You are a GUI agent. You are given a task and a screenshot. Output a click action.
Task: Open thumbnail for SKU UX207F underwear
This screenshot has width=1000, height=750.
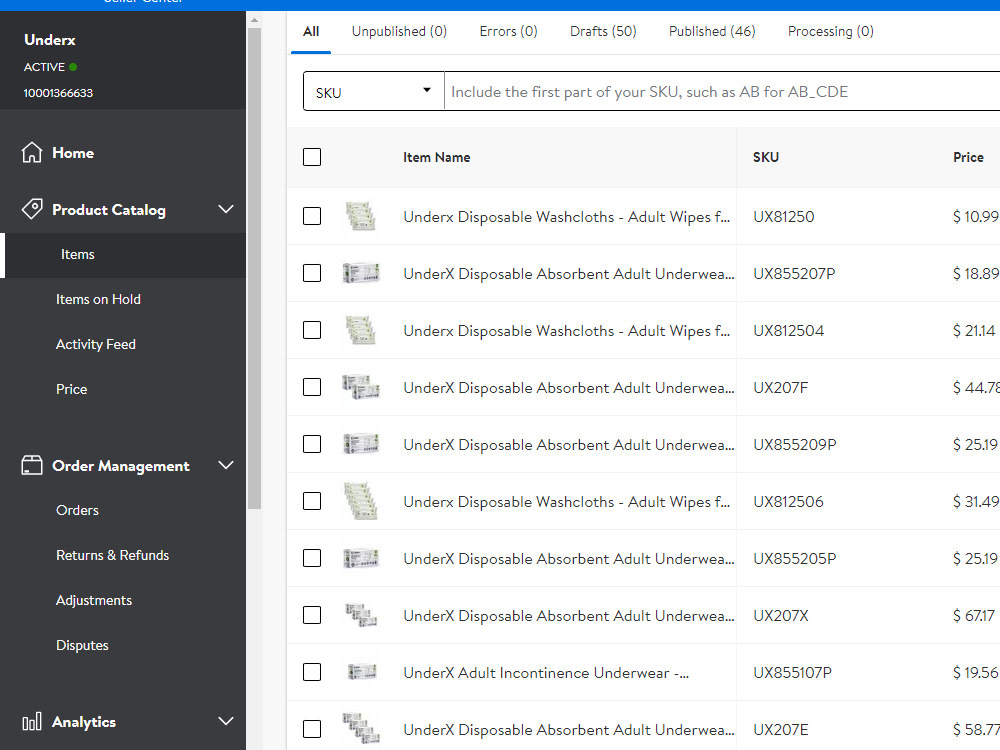point(361,387)
